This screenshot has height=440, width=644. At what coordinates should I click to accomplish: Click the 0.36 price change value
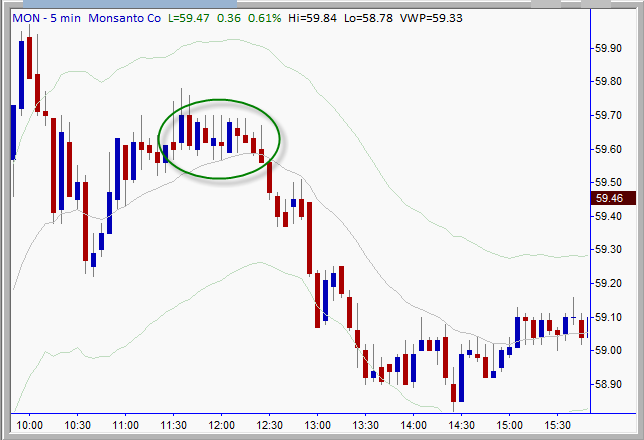point(229,18)
